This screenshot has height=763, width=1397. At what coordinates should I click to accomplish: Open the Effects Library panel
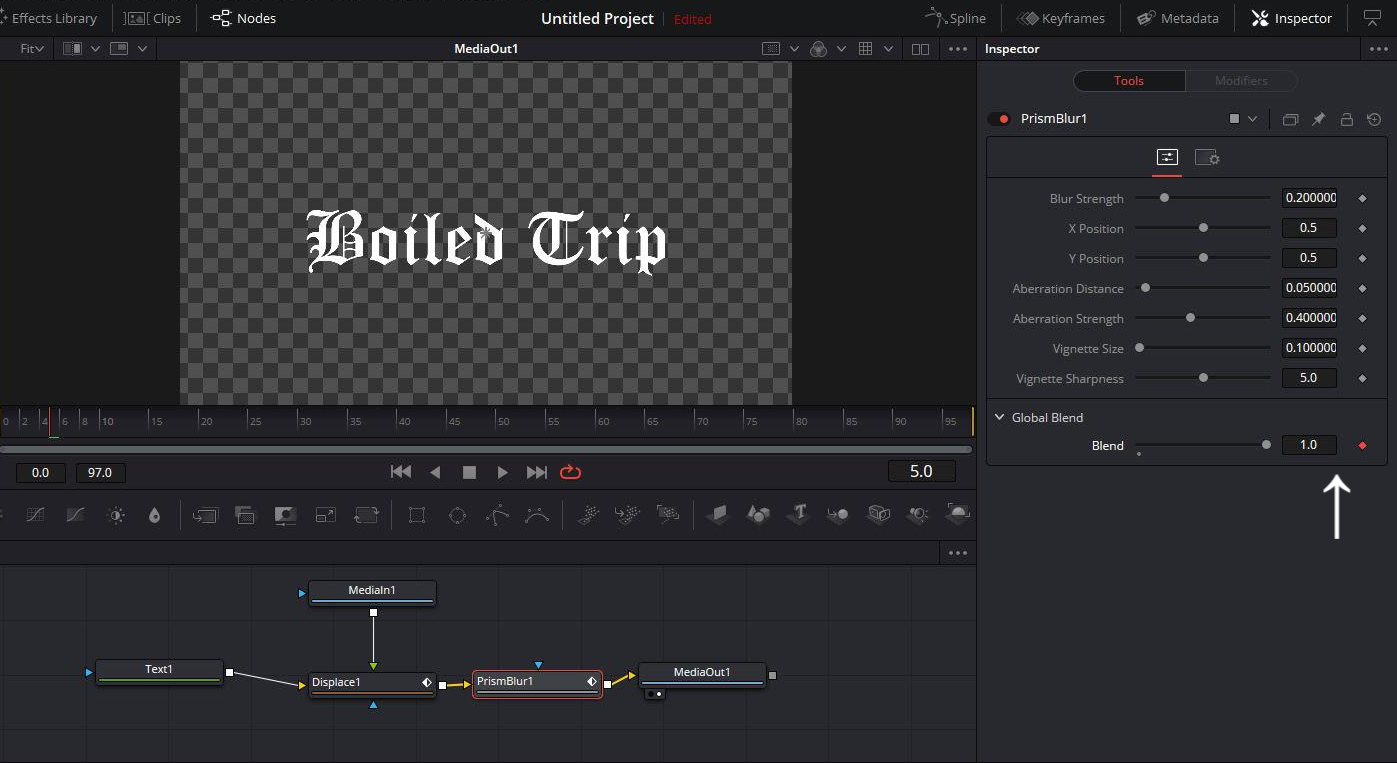[x=50, y=18]
